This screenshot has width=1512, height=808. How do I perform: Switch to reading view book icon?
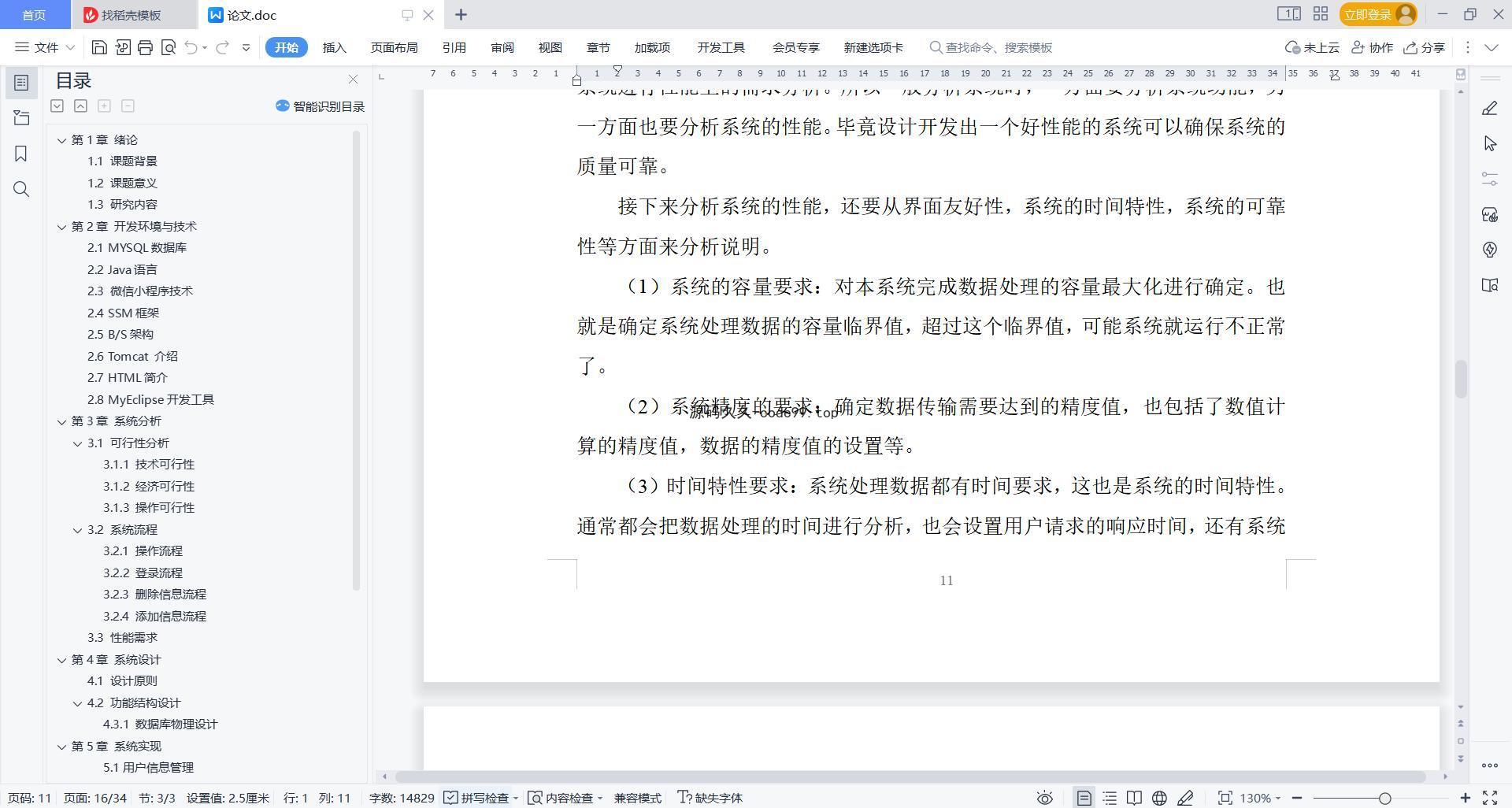tap(1134, 798)
